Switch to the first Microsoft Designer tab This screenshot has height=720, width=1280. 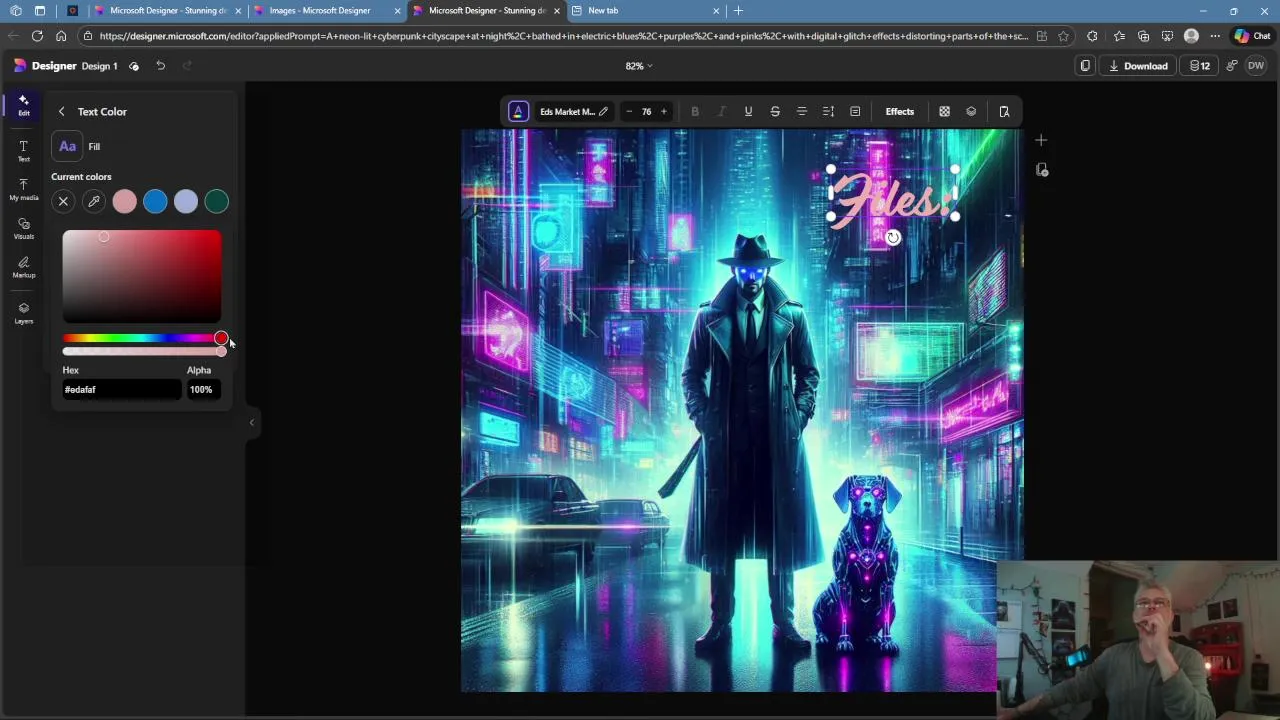pyautogui.click(x=168, y=10)
